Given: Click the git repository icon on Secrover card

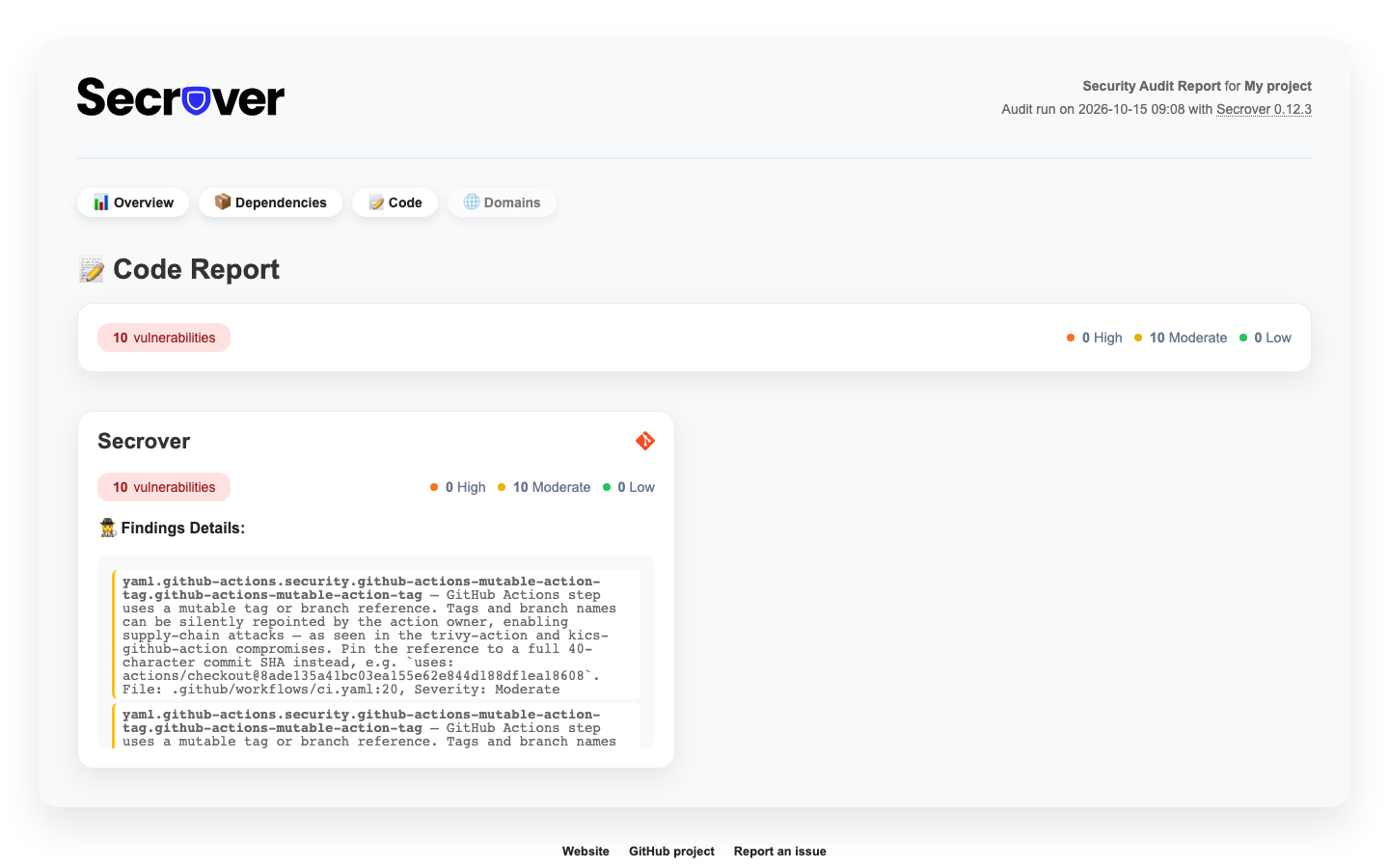Looking at the screenshot, I should coord(645,441).
